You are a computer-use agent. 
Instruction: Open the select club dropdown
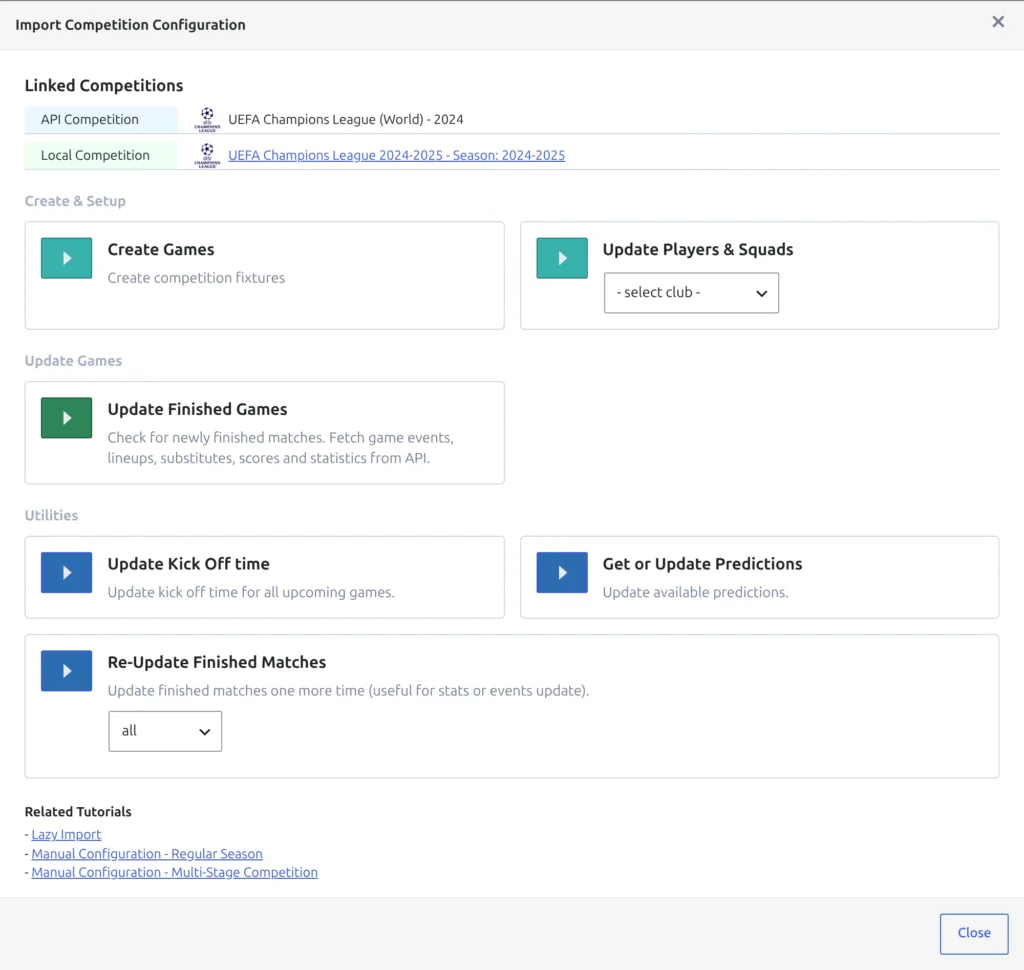click(x=691, y=293)
